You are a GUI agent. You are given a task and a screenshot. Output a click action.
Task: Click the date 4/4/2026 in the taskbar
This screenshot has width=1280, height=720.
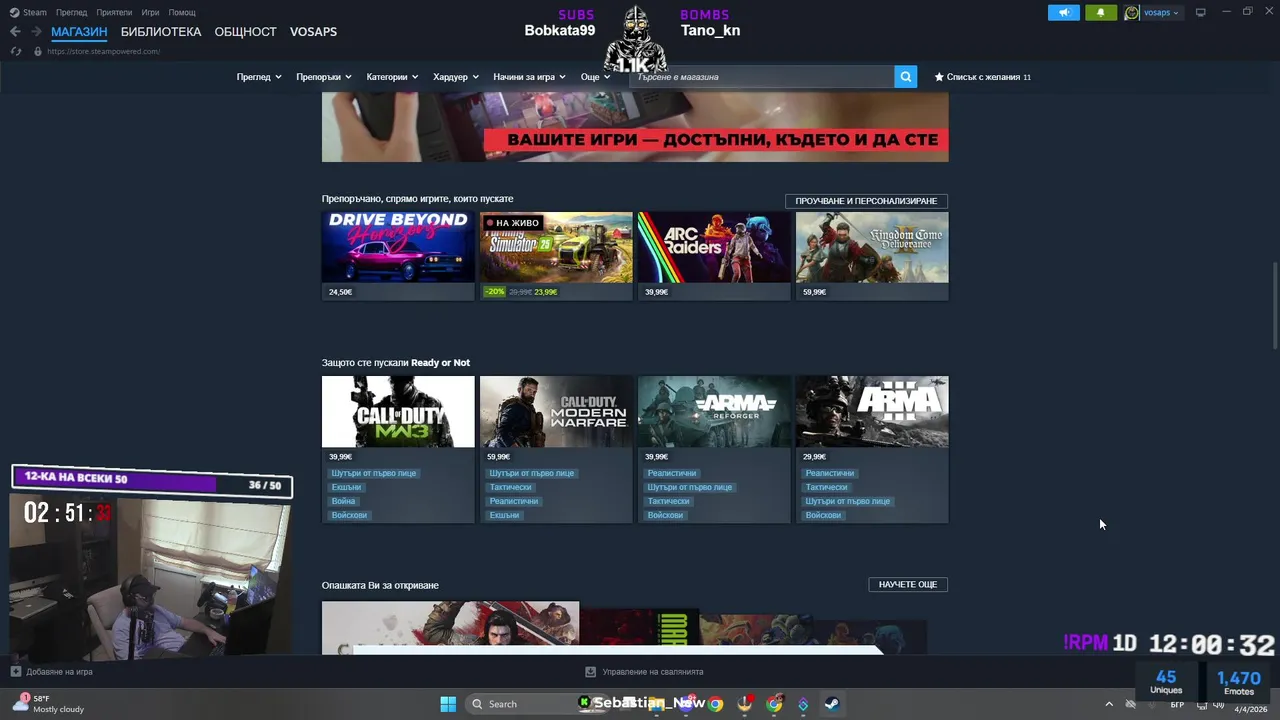pyautogui.click(x=1250, y=709)
